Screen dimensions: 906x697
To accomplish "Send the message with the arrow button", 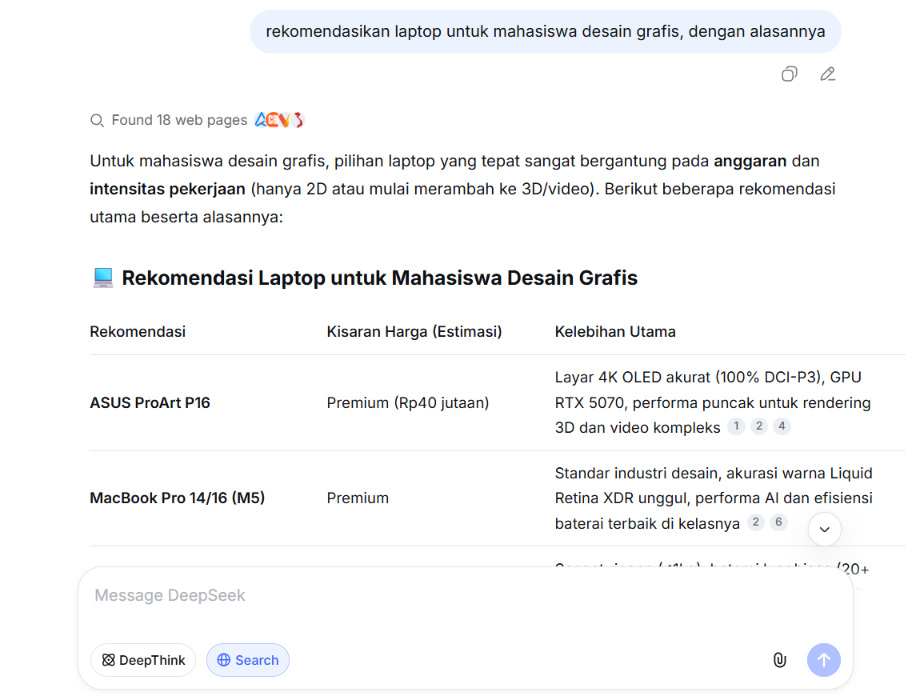I will coord(823,660).
